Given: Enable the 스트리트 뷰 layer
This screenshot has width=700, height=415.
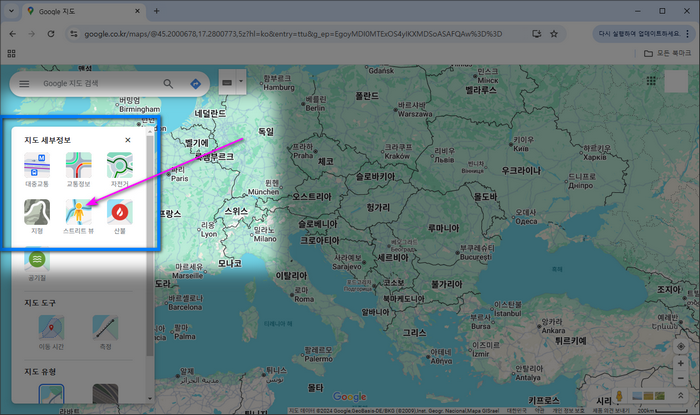Looking at the screenshot, I should (79, 217).
